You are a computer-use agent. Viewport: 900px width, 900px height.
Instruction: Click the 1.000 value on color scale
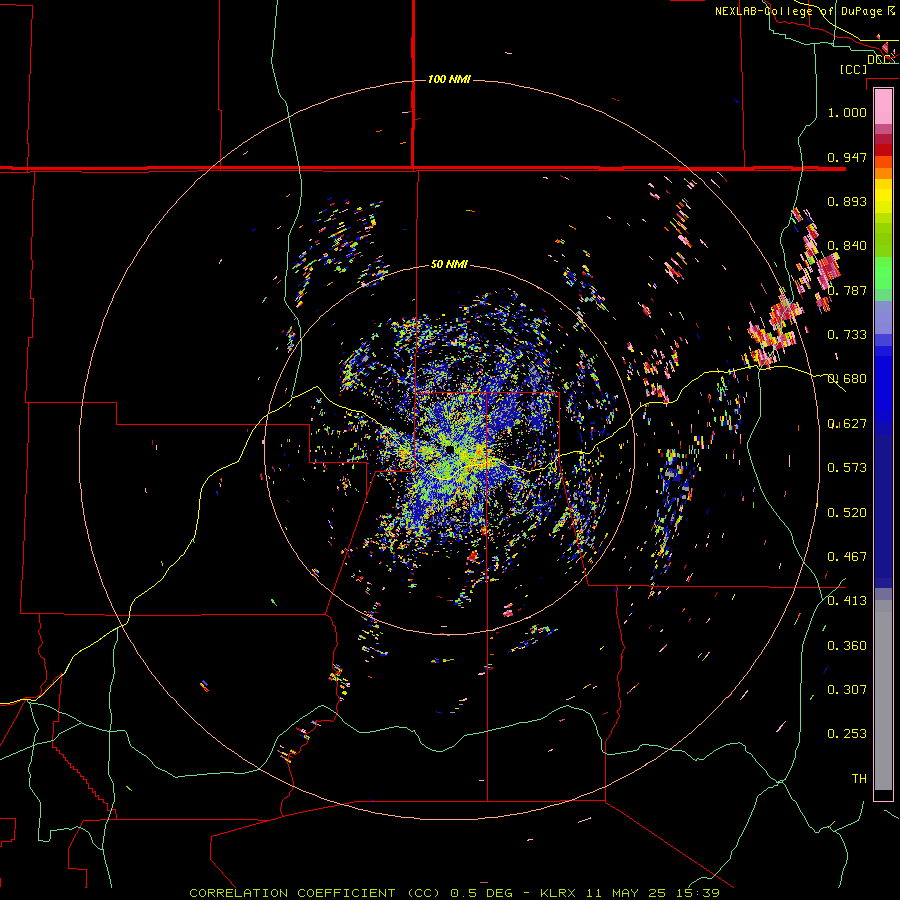(x=847, y=112)
